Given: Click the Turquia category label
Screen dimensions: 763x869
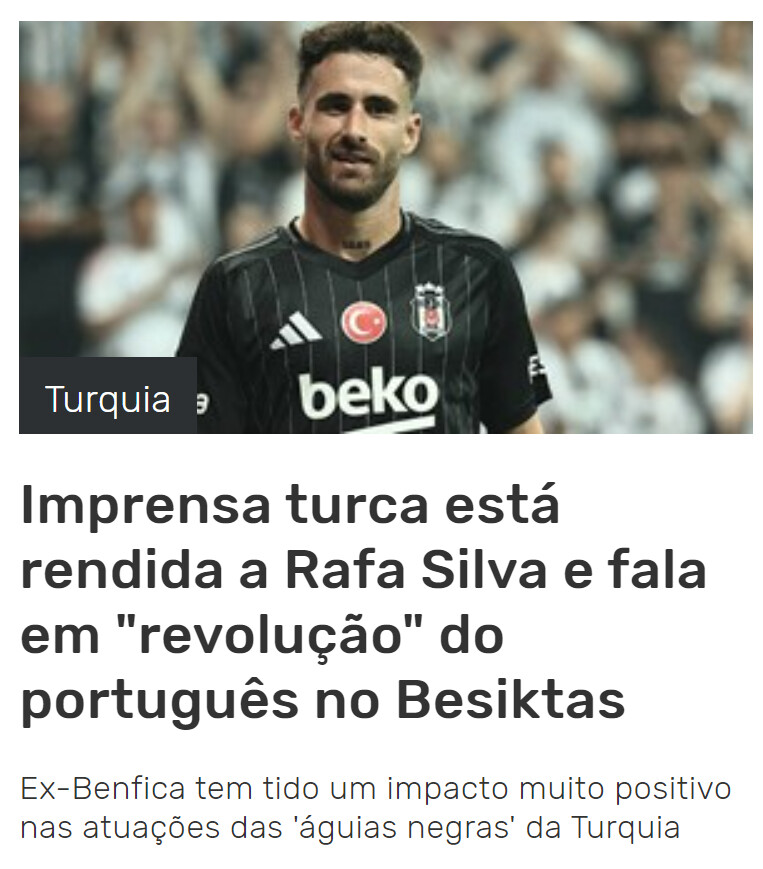Looking at the screenshot, I should tap(108, 398).
